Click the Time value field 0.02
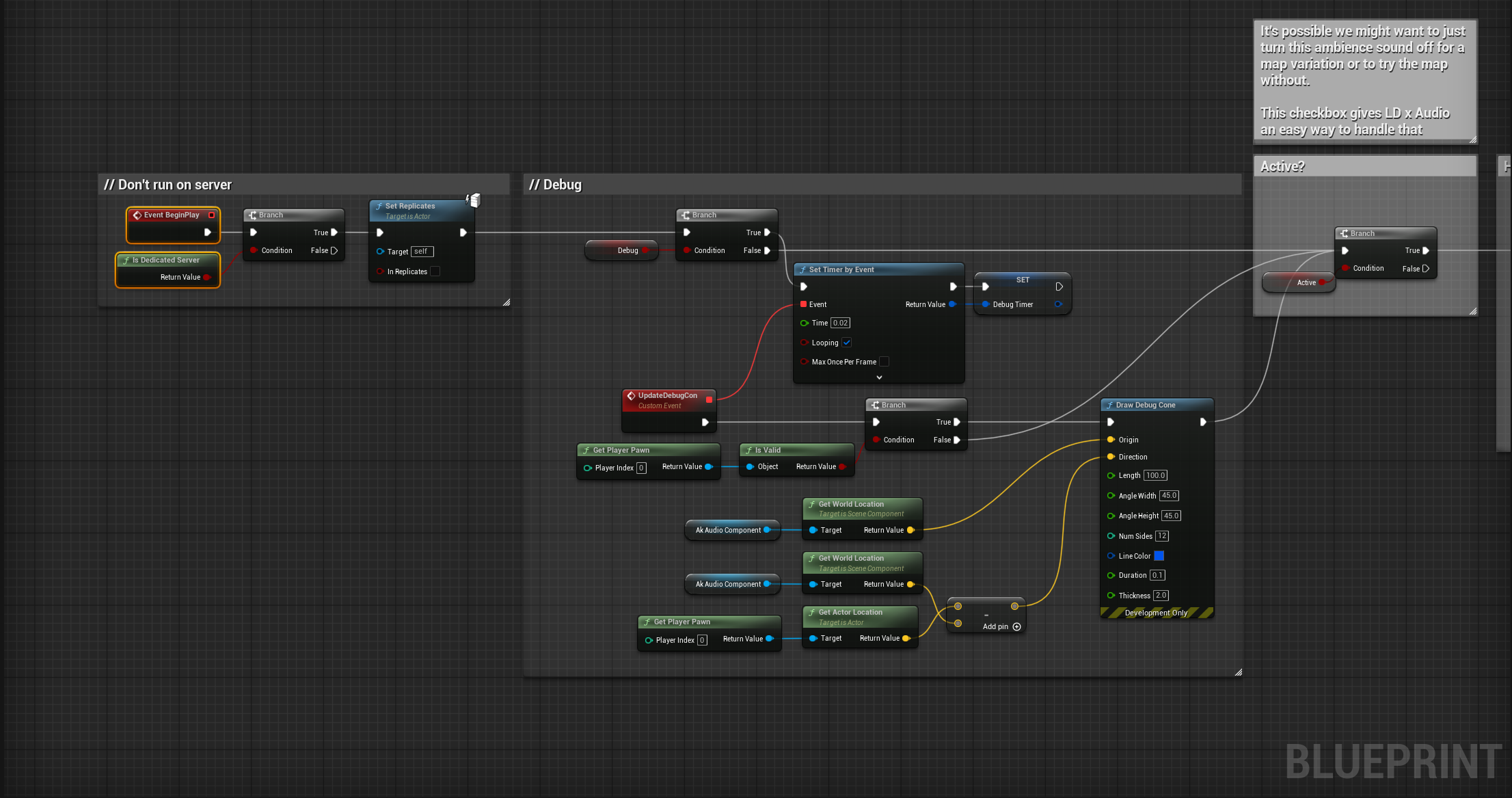The height and width of the screenshot is (798, 1512). (840, 323)
